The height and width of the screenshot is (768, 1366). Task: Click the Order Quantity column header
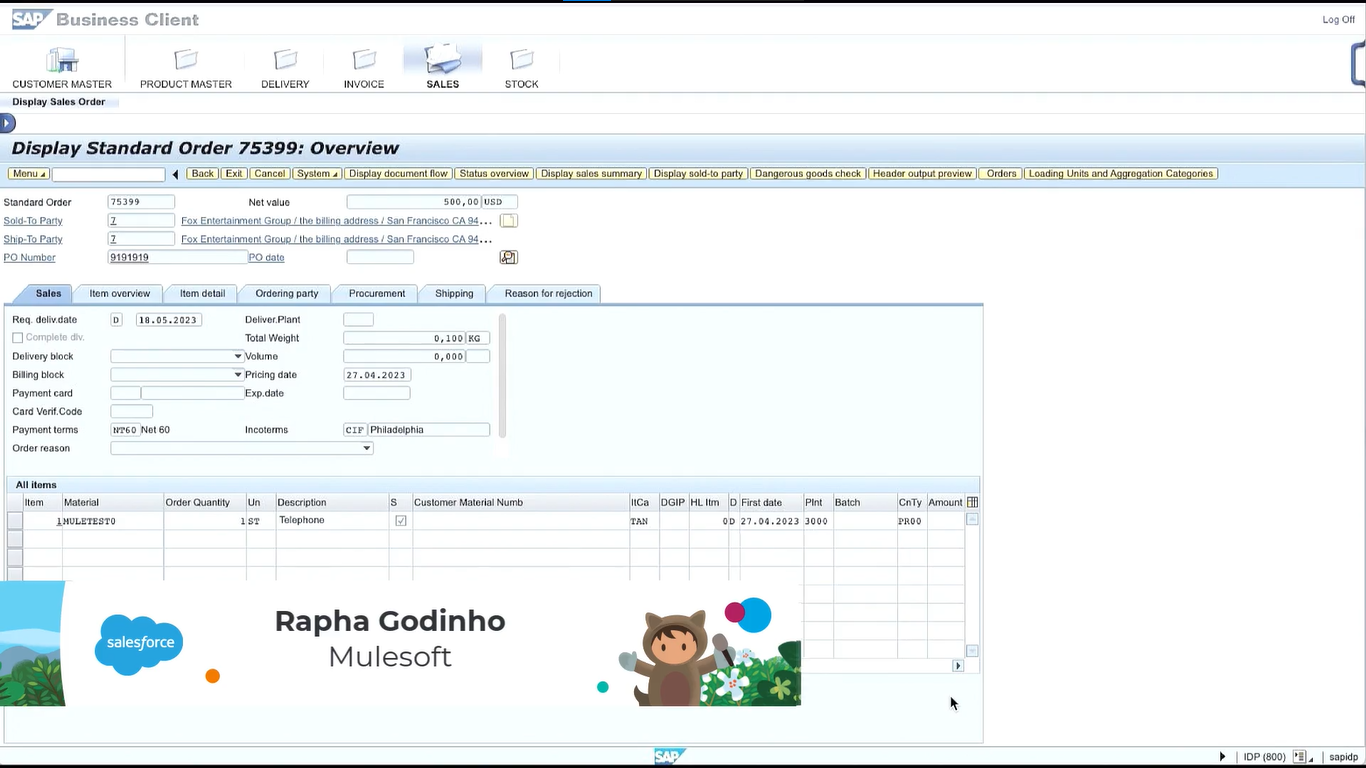[204, 502]
